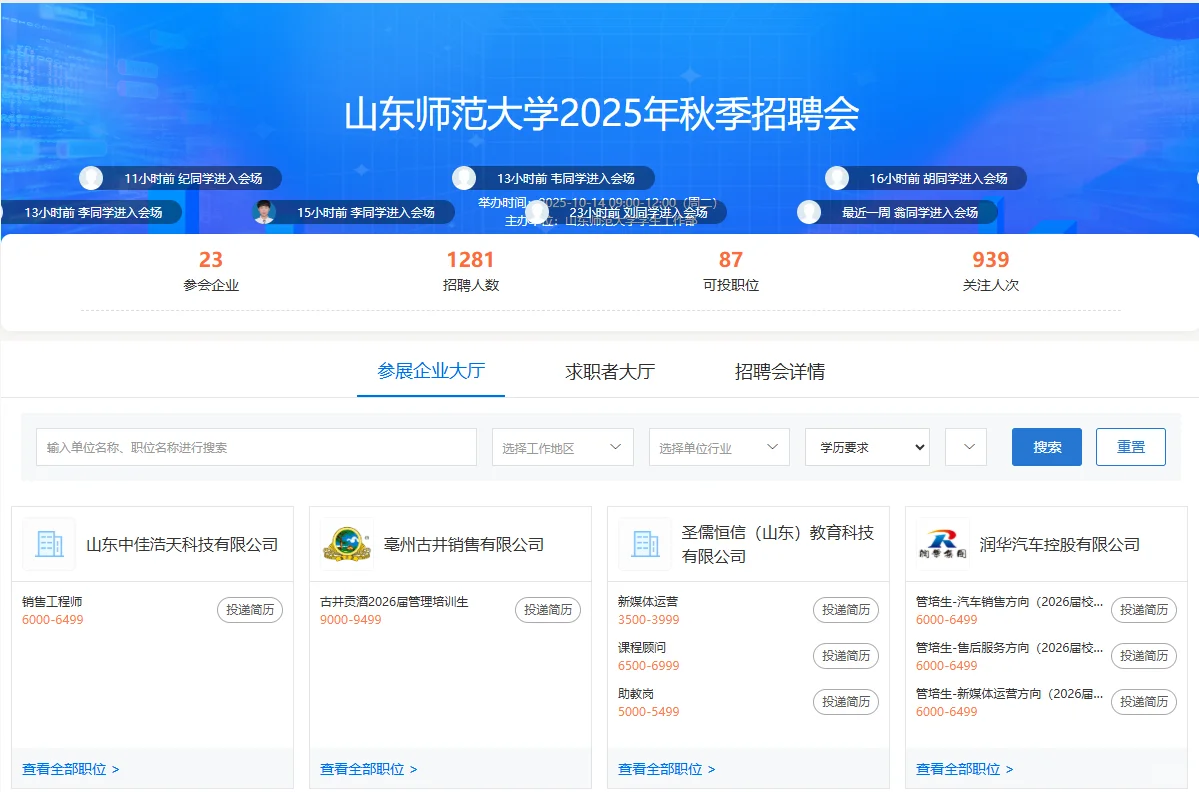Screen dimensions: 1199x792
Task: Click salary 9000-9499 under 古井贡酒
Action: (350, 620)
